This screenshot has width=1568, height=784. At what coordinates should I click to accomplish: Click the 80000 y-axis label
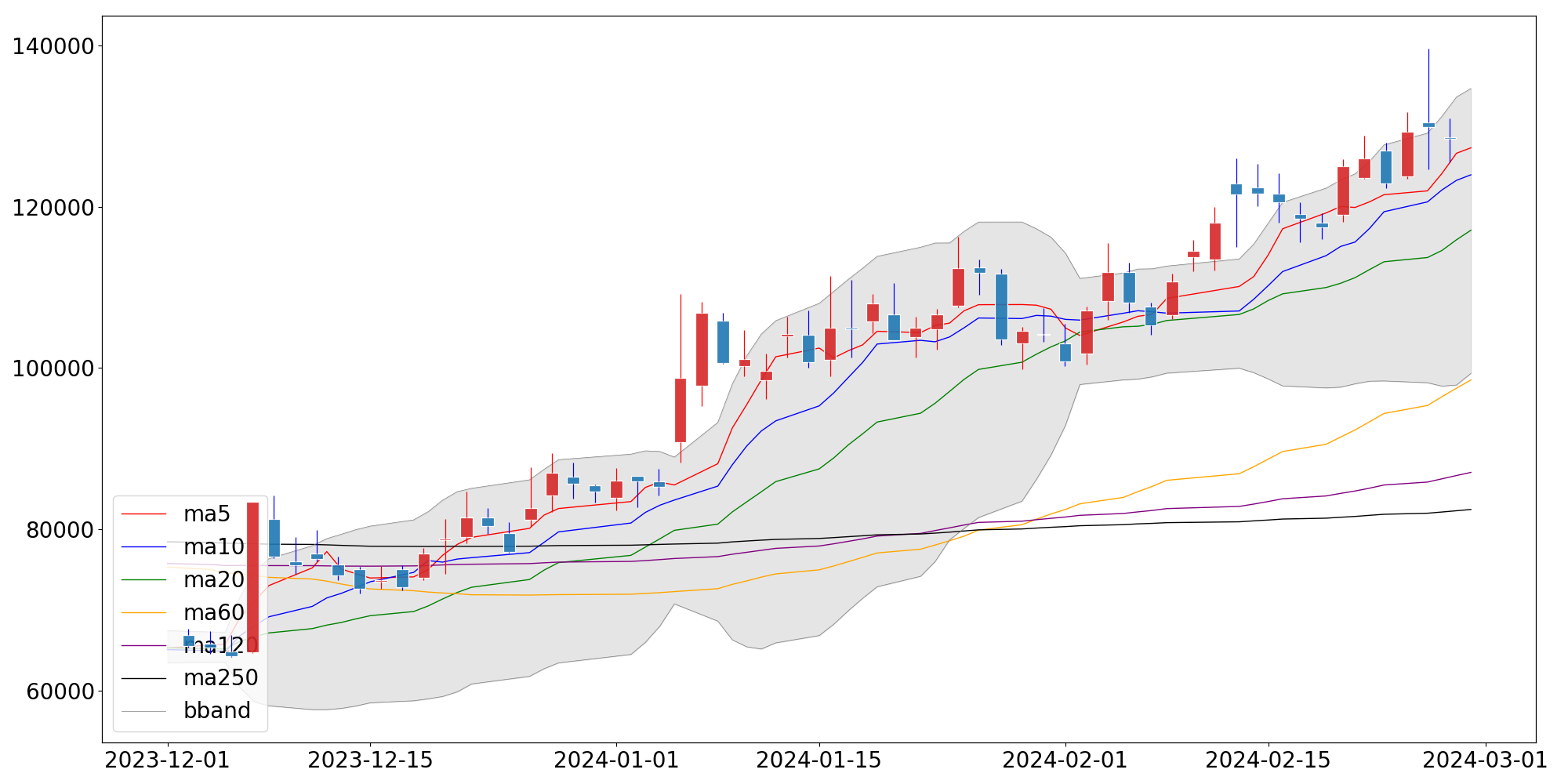[61, 530]
